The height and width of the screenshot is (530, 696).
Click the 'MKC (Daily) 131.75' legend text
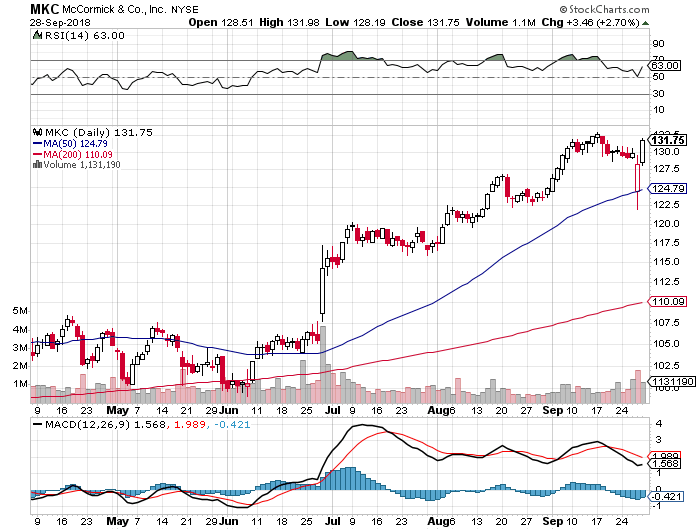click(99, 132)
